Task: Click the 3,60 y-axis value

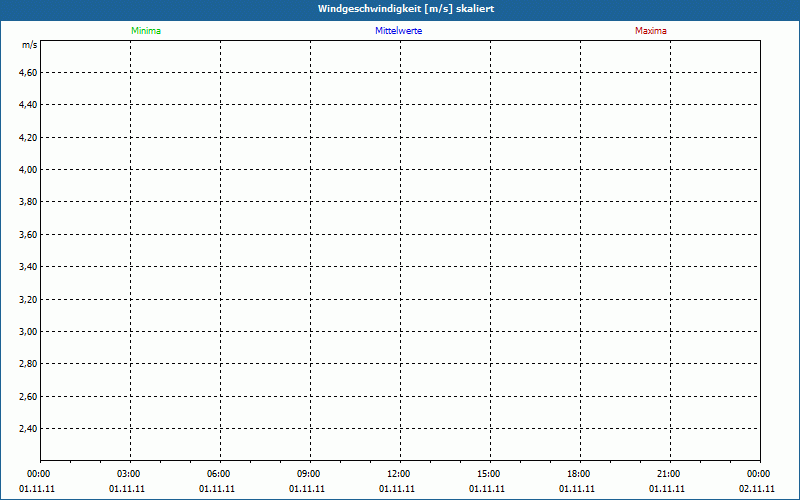Action: click(28, 234)
